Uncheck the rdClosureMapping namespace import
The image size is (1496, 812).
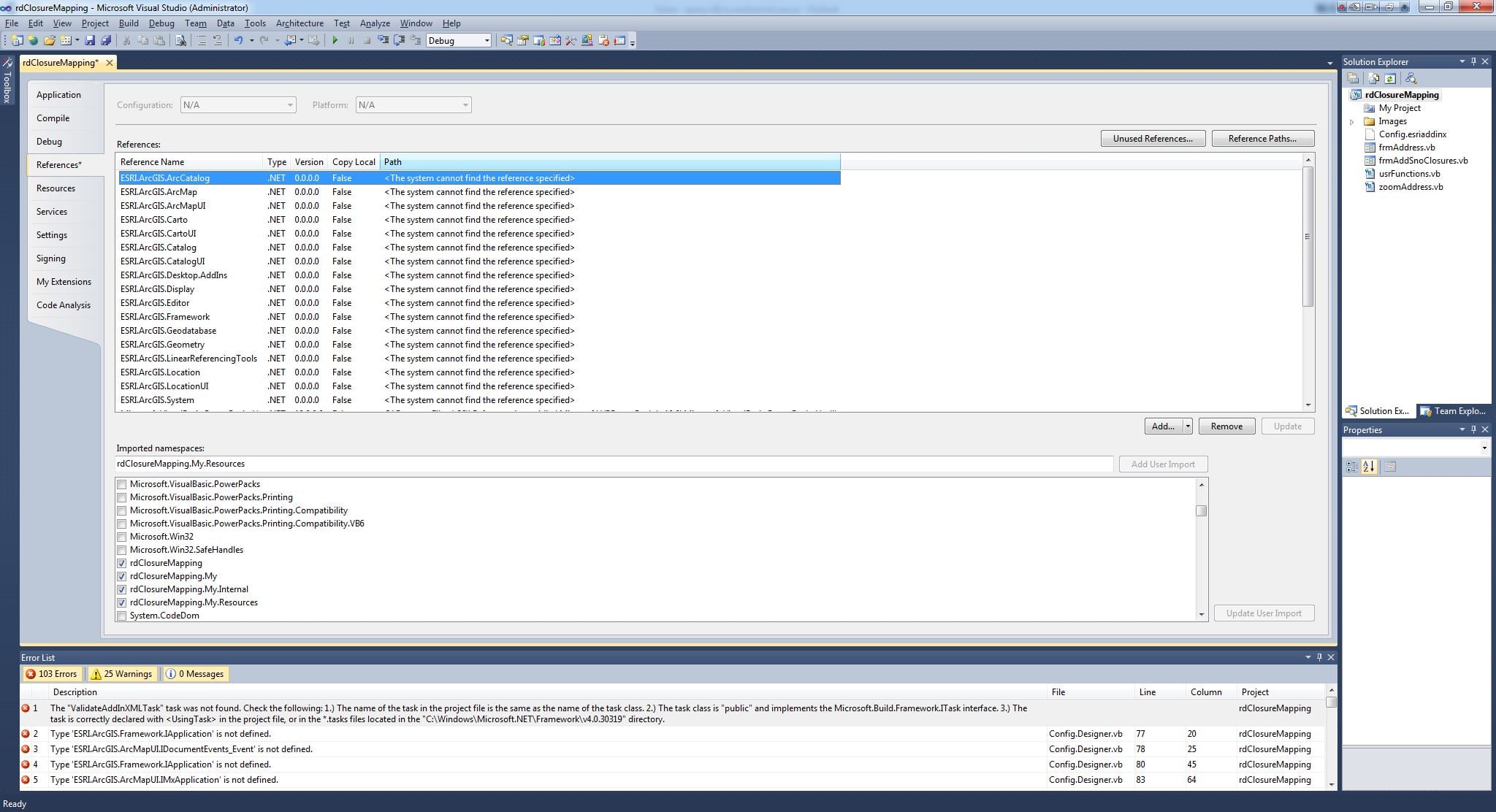point(122,563)
